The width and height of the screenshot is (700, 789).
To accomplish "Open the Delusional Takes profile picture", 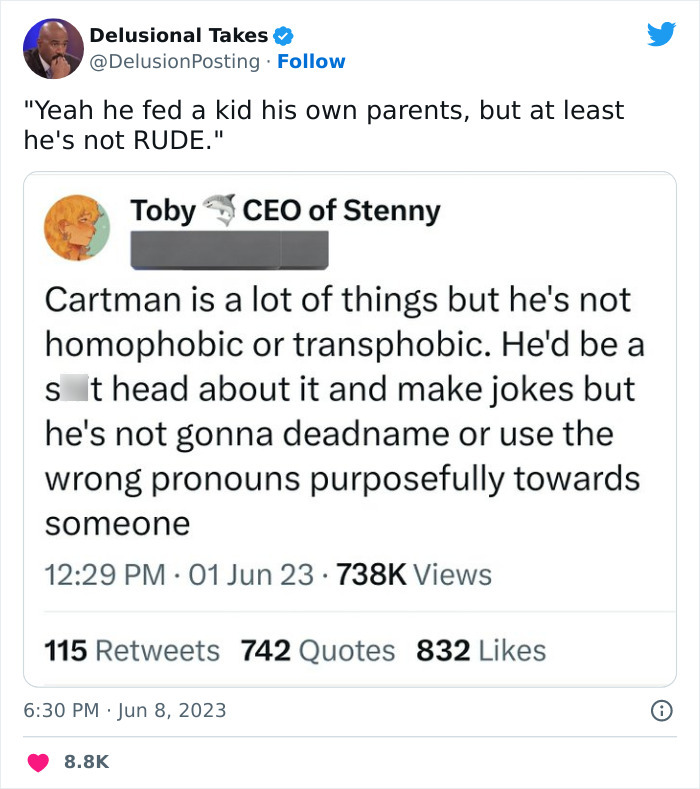I will tap(53, 48).
